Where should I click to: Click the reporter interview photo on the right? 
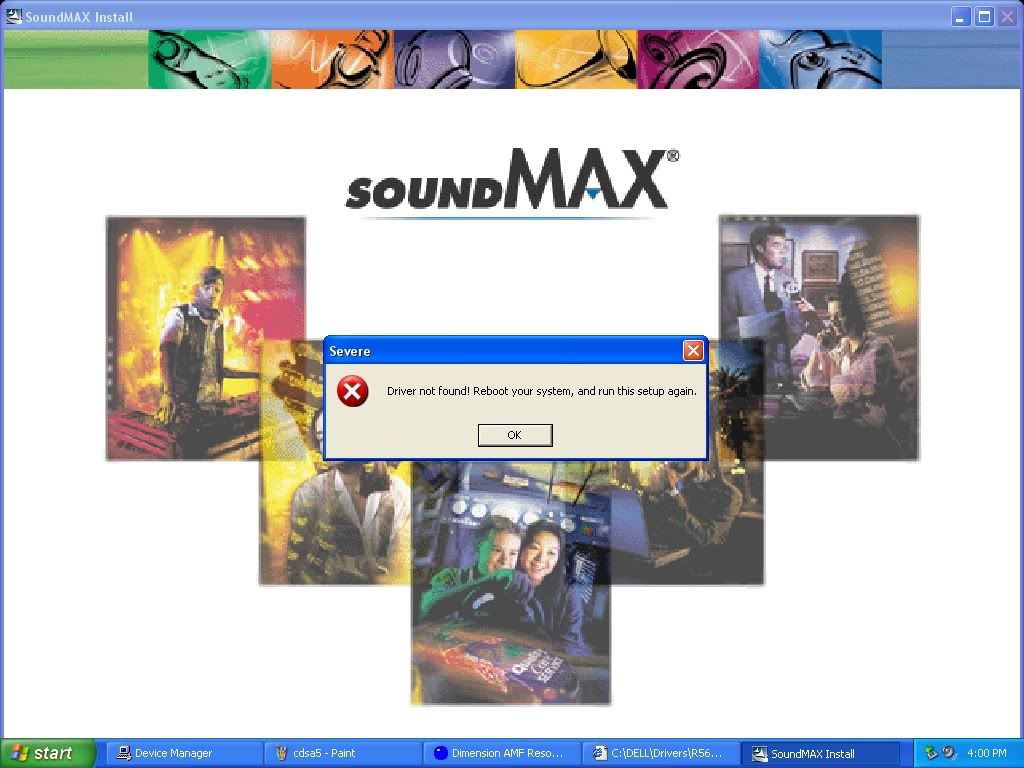click(819, 338)
